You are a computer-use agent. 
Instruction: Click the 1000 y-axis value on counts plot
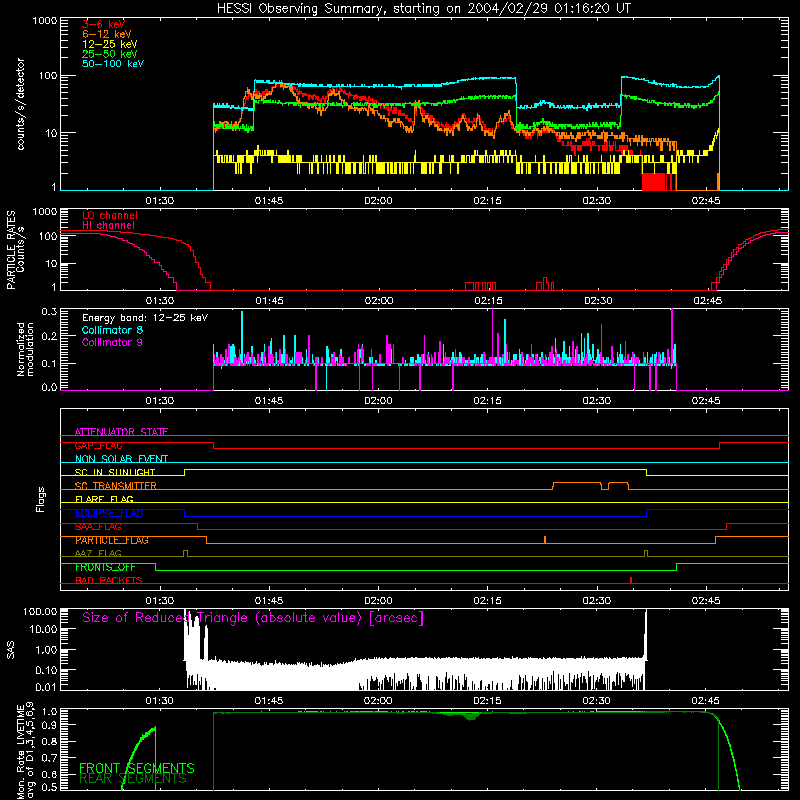44,21
